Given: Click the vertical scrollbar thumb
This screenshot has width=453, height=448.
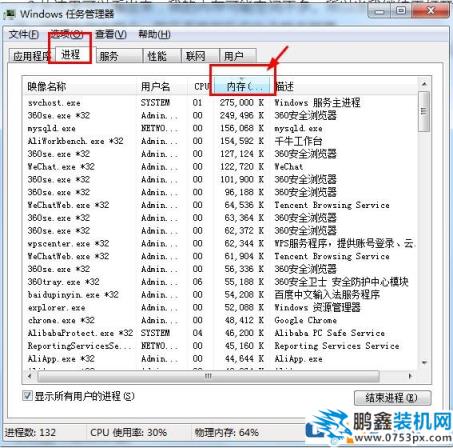Looking at the screenshot, I should [x=424, y=112].
